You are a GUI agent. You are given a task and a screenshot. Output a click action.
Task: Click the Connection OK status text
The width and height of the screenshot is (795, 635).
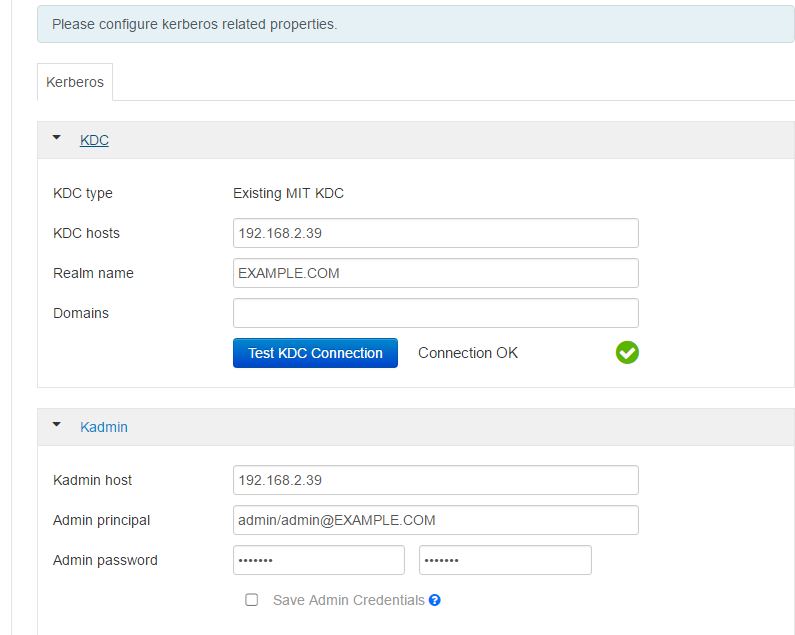click(468, 353)
